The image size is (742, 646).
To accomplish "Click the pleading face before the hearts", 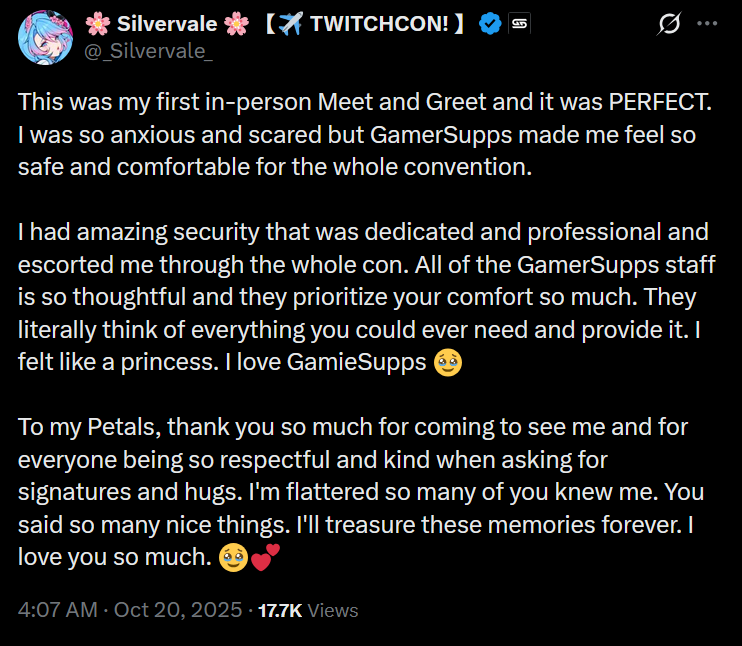I will [233, 558].
